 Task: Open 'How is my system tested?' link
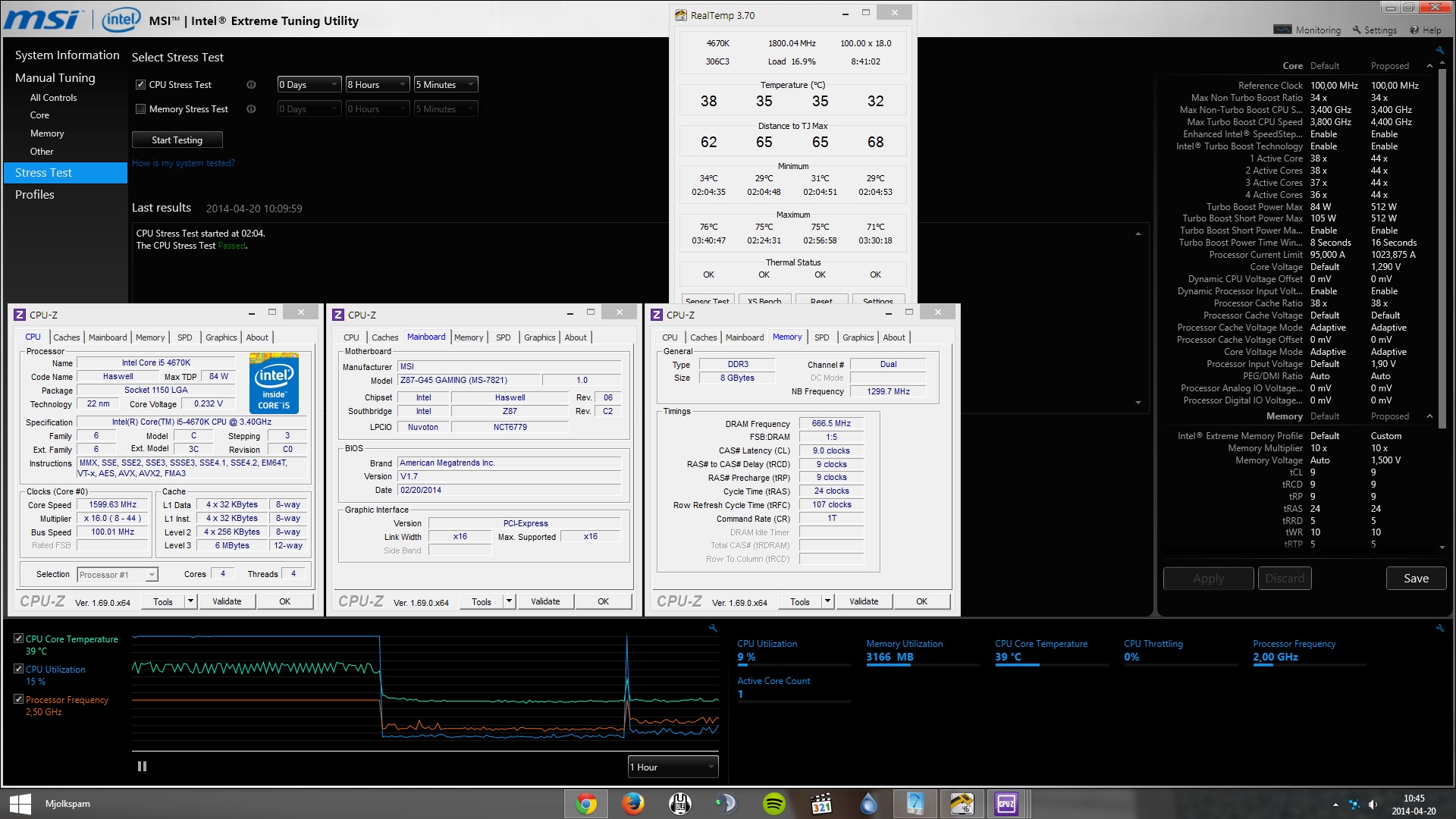coord(184,163)
